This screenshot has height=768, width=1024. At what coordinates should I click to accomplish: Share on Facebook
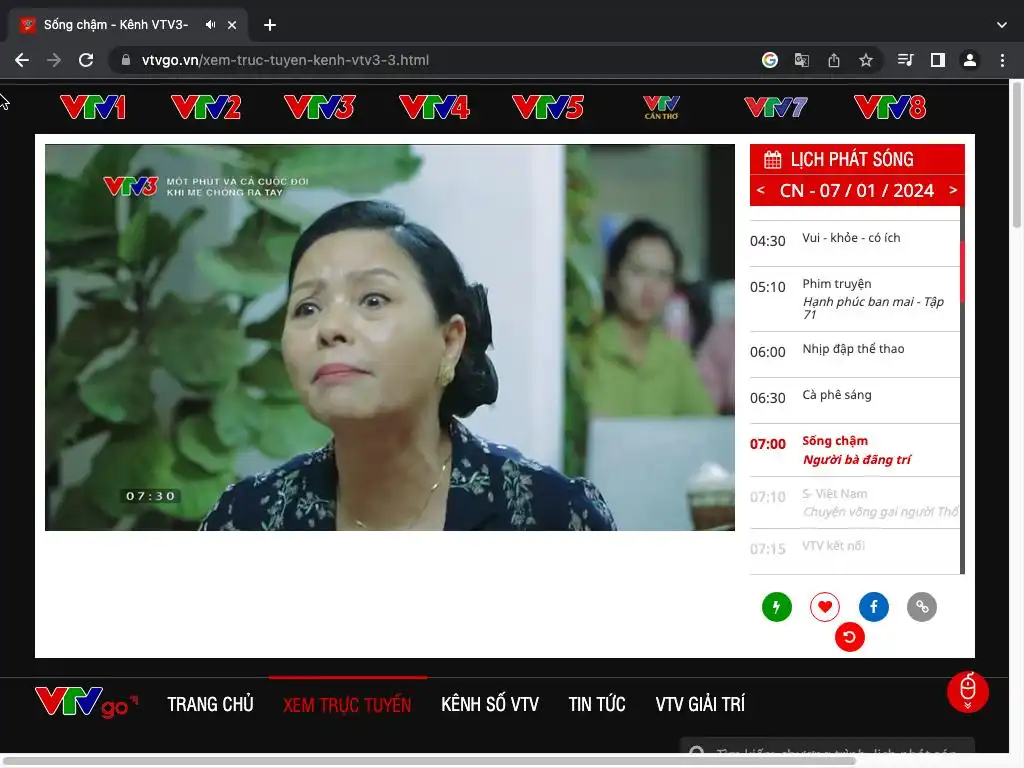(873, 607)
